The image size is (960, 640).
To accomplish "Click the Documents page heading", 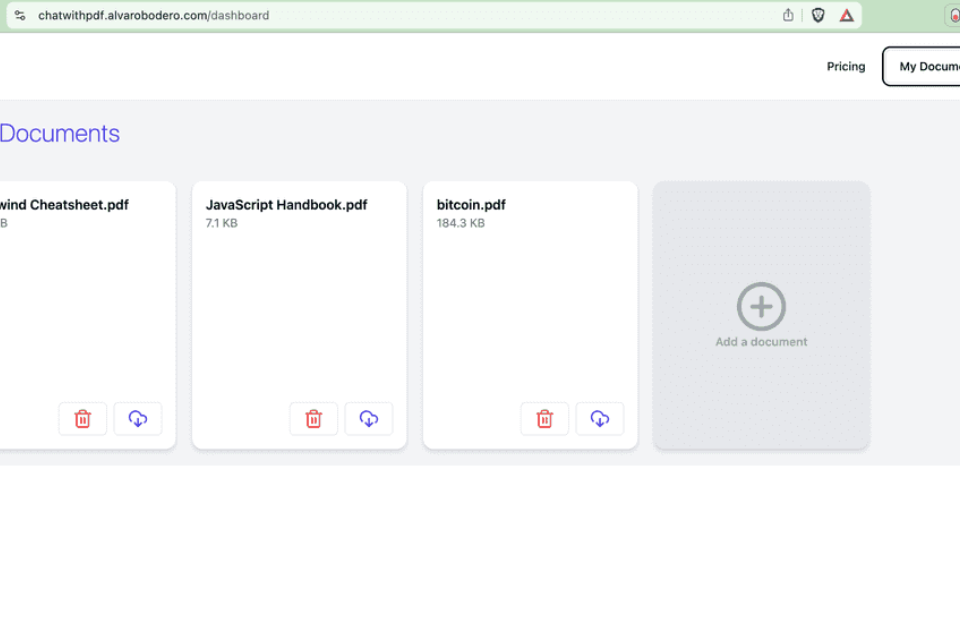I will point(60,134).
